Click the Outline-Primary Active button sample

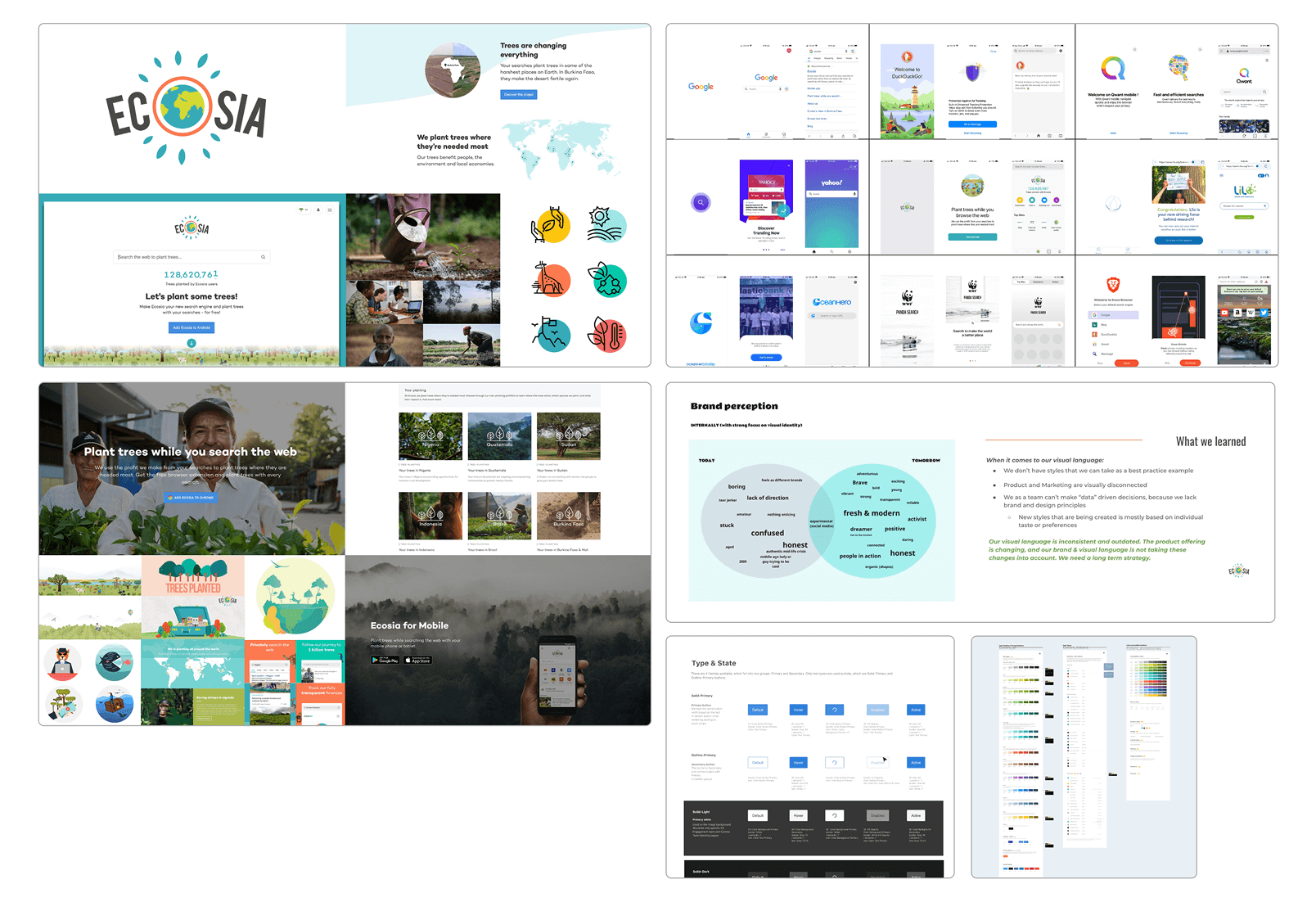pyautogui.click(x=916, y=762)
